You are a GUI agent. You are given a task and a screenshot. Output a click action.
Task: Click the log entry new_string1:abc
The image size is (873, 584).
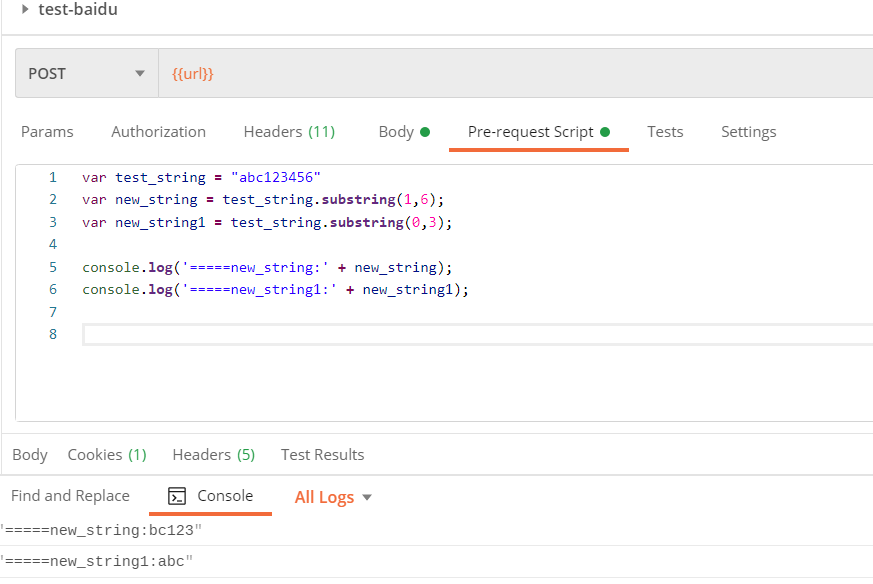[96, 562]
